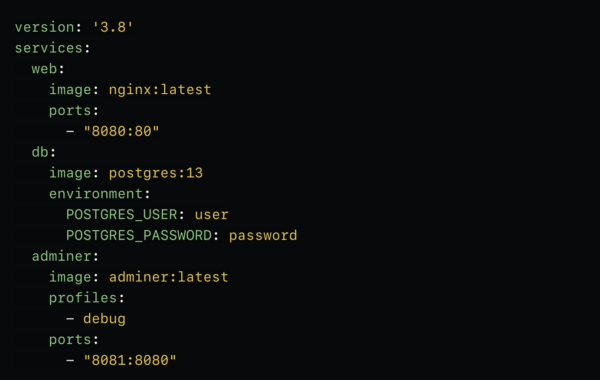Click the user value text
This screenshot has height=380, width=600.
[212, 215]
